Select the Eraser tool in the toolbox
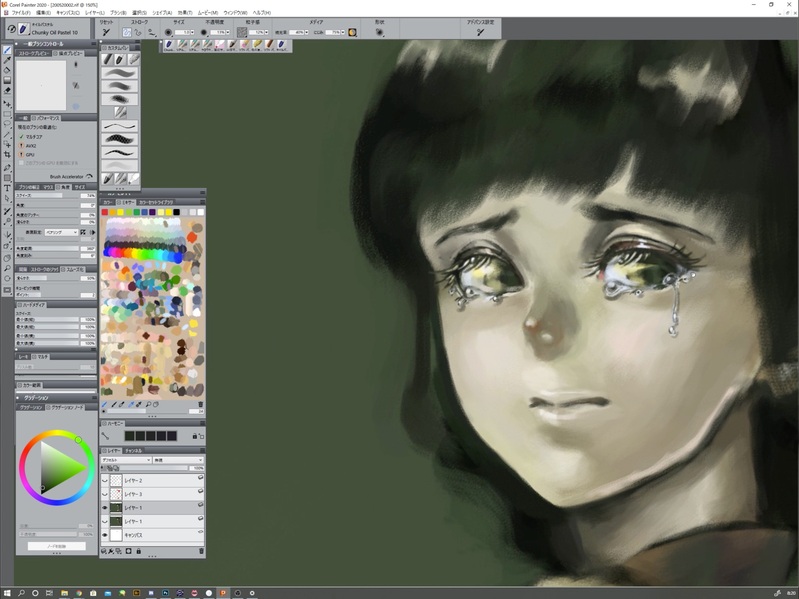799x599 pixels. (7, 91)
